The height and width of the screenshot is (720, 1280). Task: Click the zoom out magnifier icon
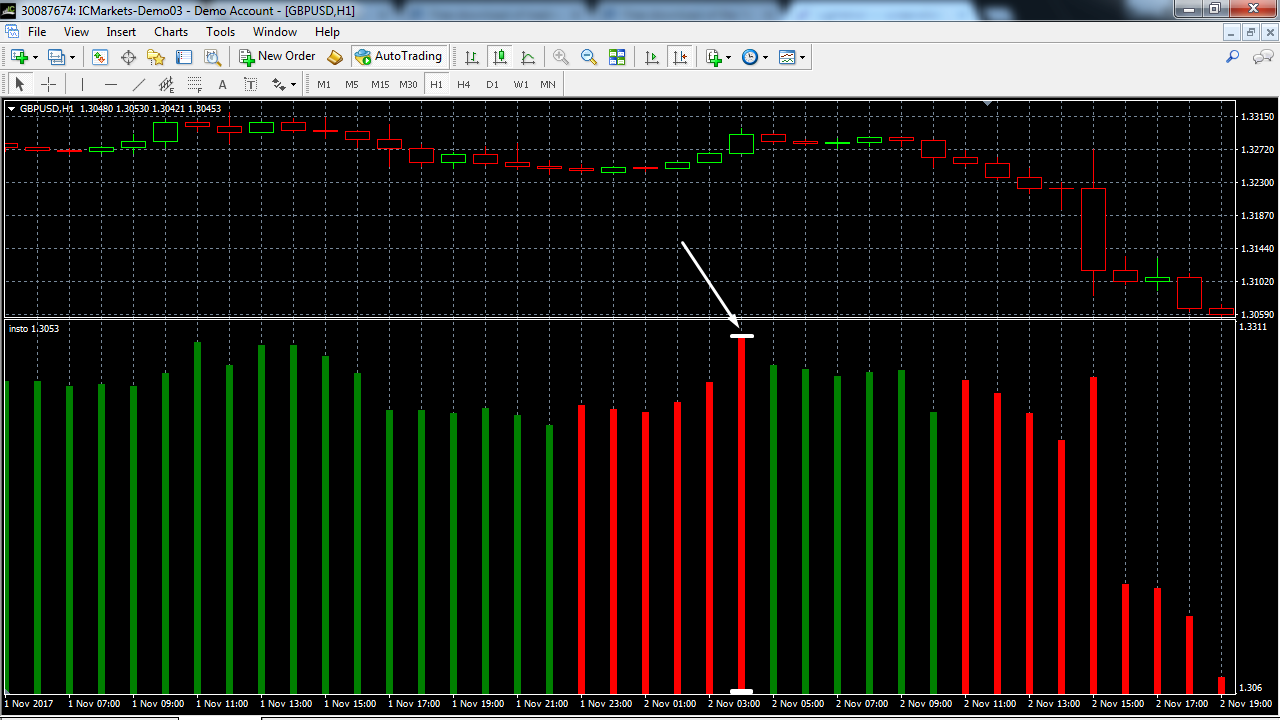click(589, 57)
